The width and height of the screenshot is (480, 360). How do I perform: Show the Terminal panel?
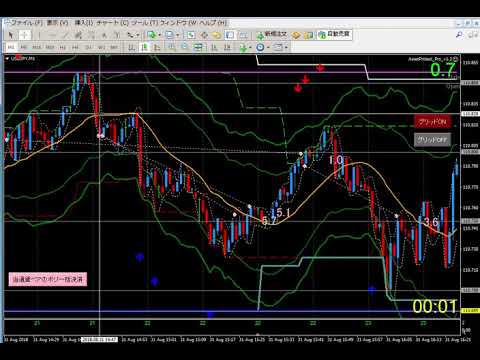(x=230, y=35)
